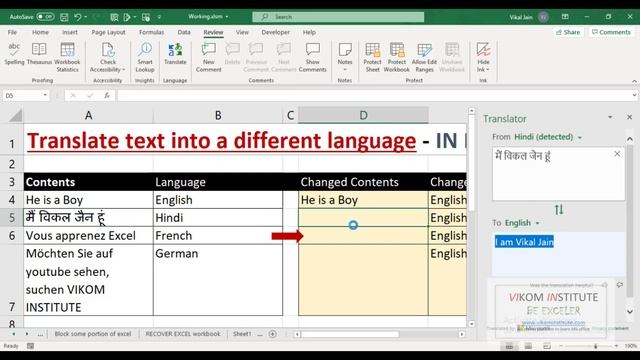
Task: Select cell 'Vous apprenez Excel'
Action: coord(88,236)
